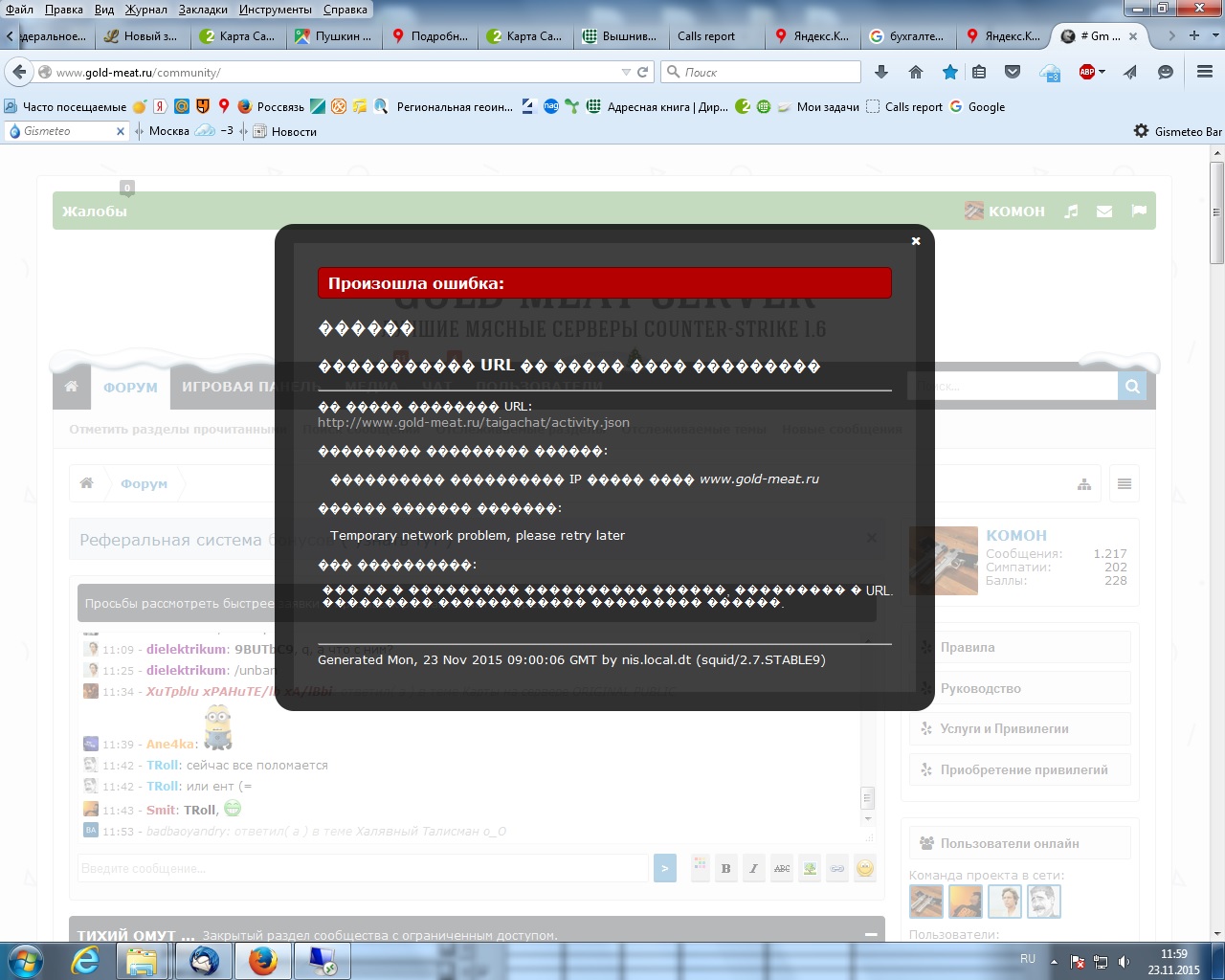Click Firefox back arrow button
Image resolution: width=1225 pixels, height=980 pixels.
(x=20, y=72)
